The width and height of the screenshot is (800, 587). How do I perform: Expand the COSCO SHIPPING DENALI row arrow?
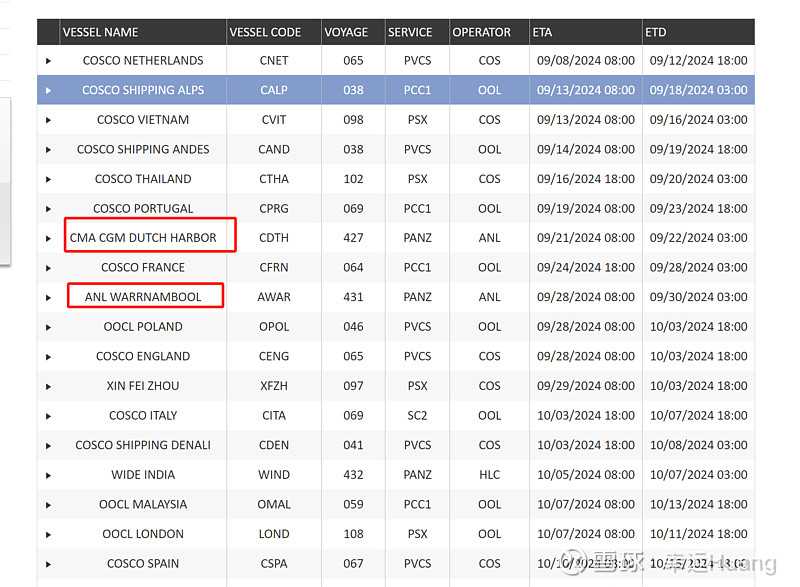click(48, 445)
